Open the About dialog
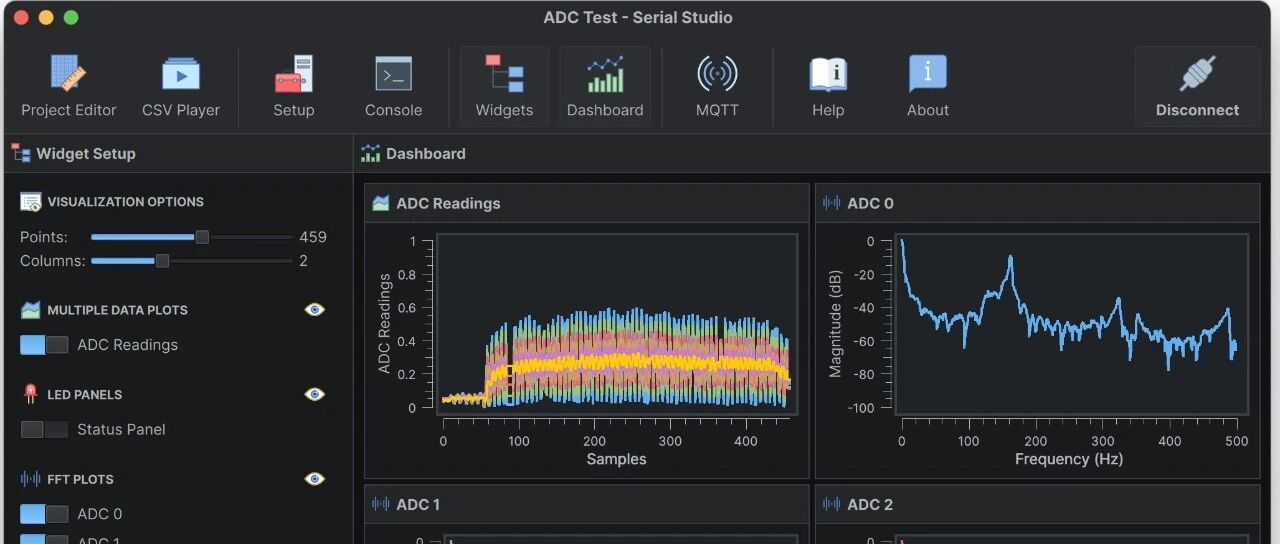 [x=928, y=86]
